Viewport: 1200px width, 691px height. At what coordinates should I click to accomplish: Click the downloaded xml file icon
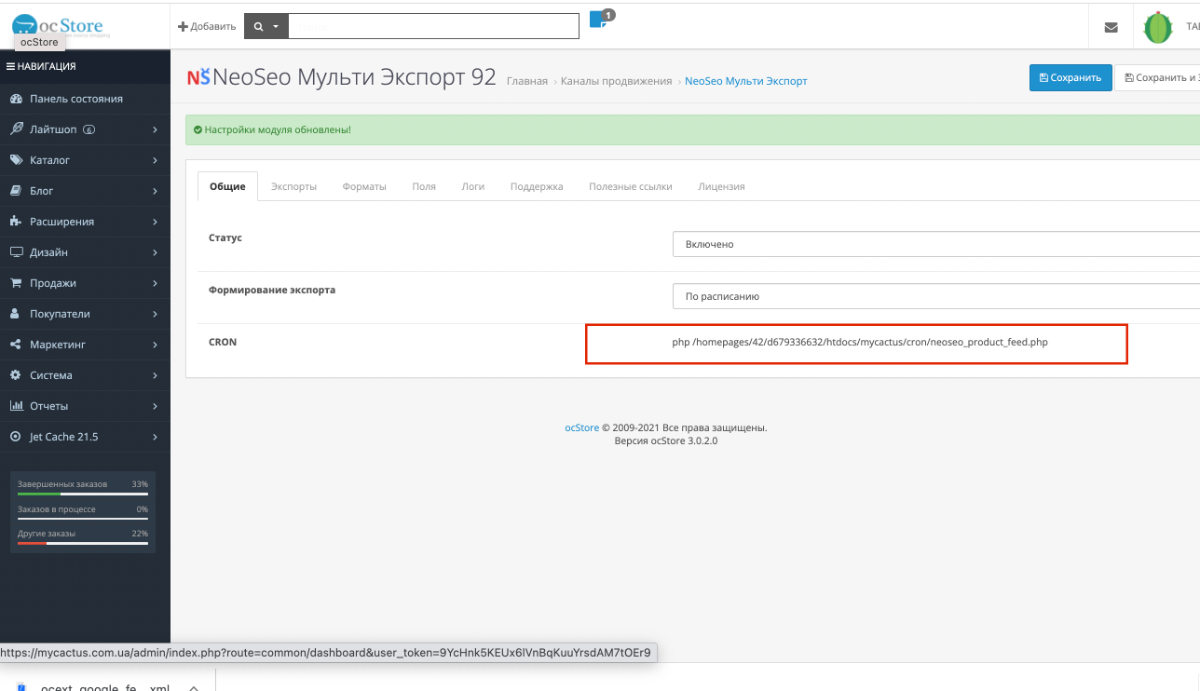[21, 687]
